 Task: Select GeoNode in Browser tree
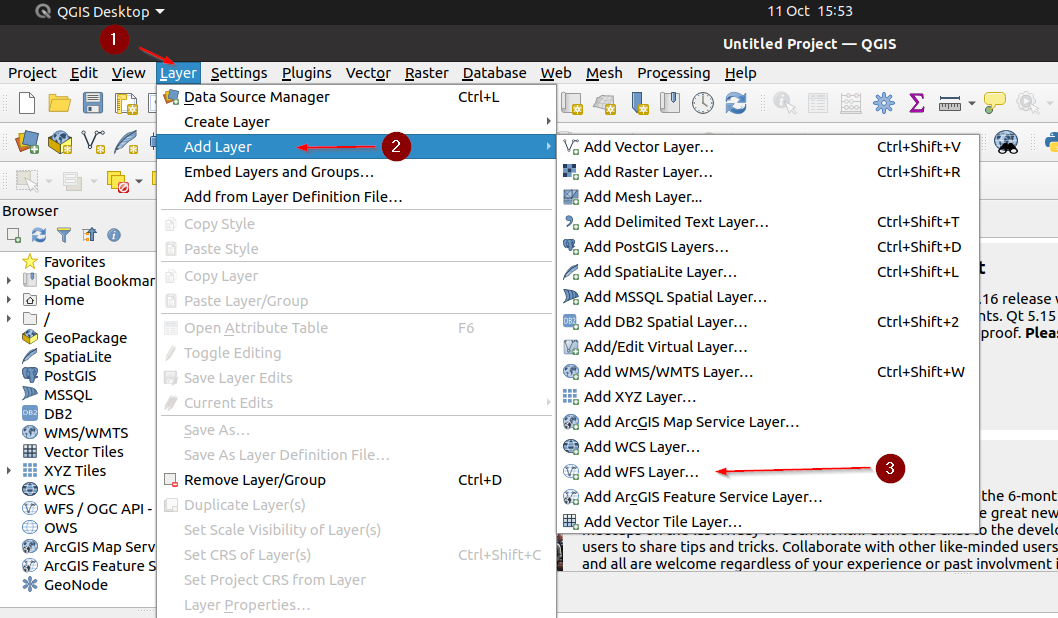(76, 585)
